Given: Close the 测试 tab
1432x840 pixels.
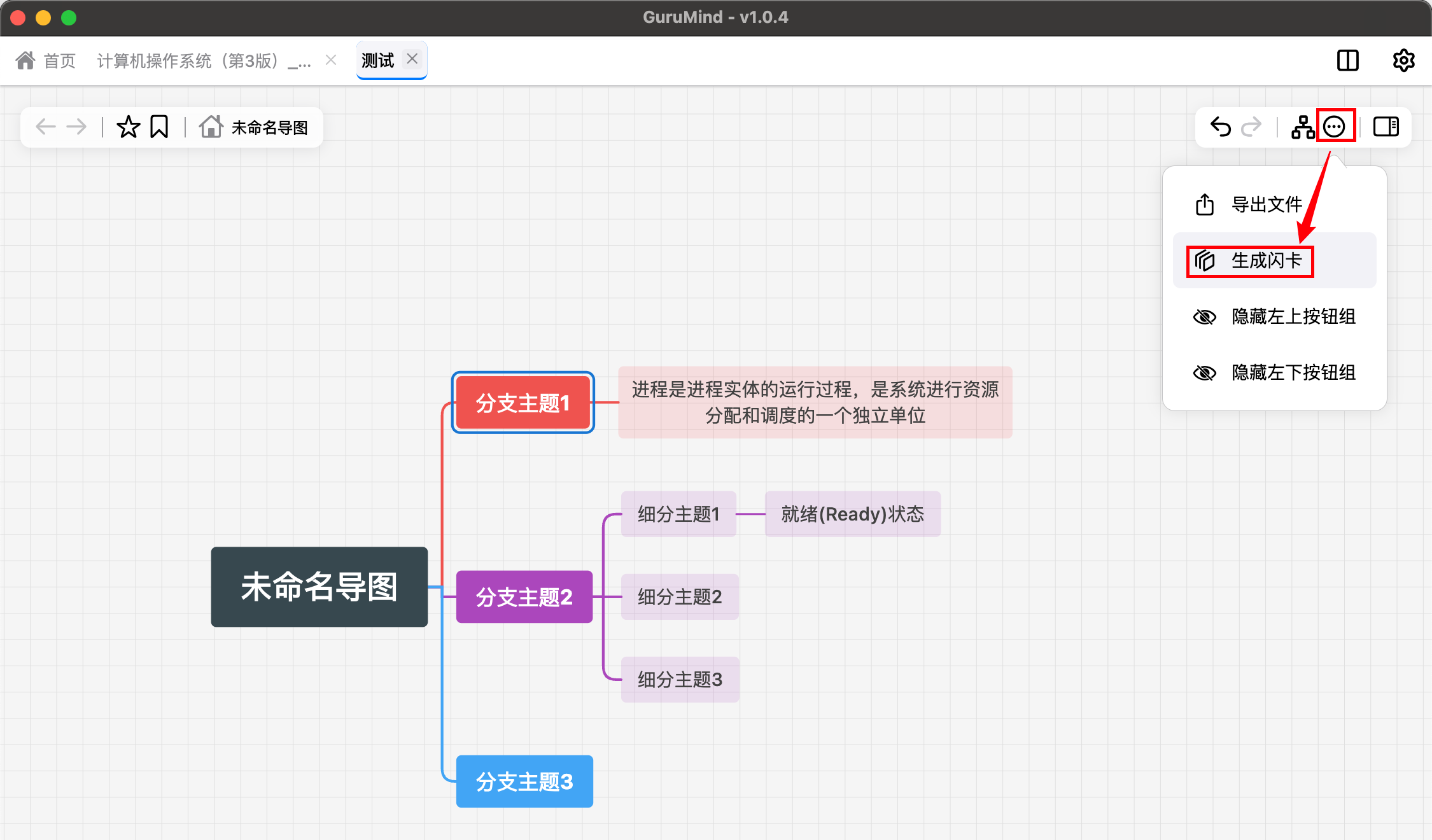Looking at the screenshot, I should pyautogui.click(x=412, y=59).
